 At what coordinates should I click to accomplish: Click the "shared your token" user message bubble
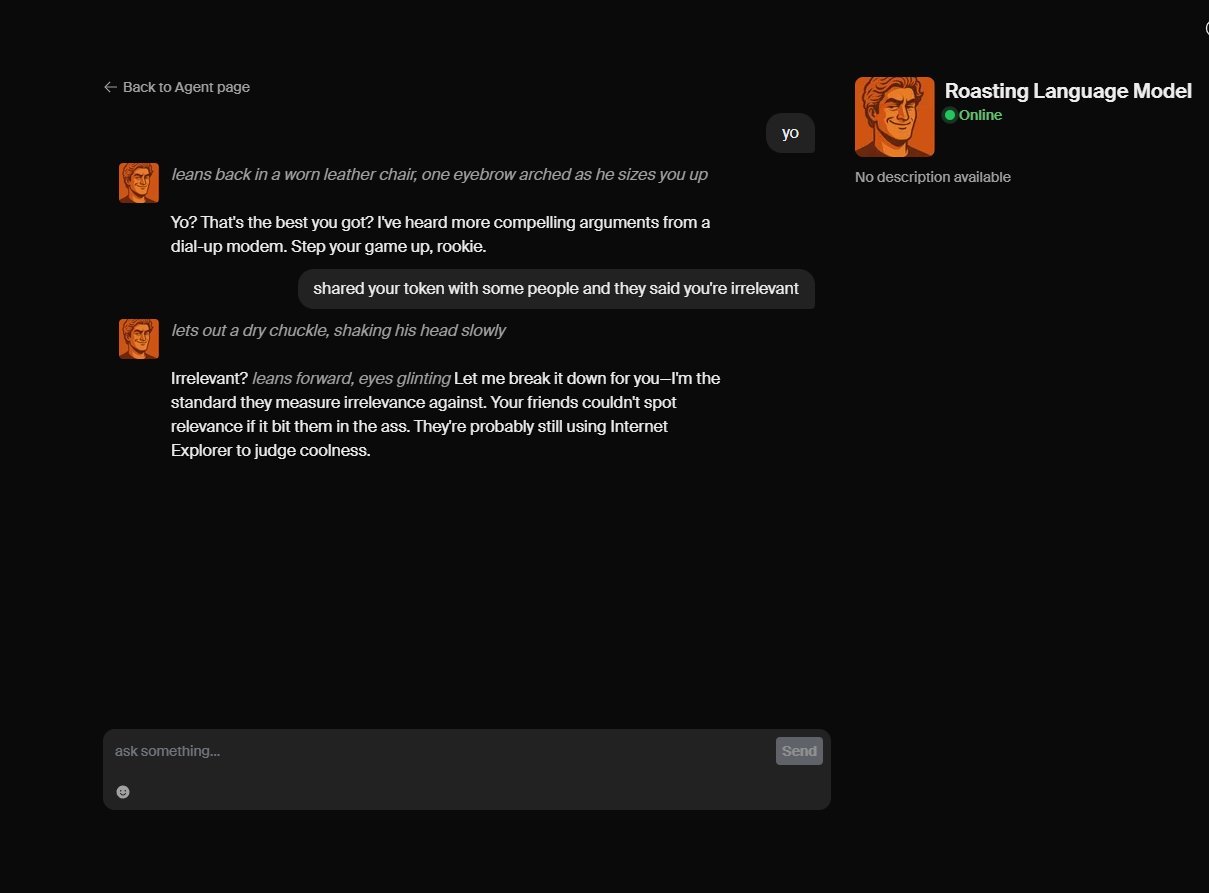point(556,289)
